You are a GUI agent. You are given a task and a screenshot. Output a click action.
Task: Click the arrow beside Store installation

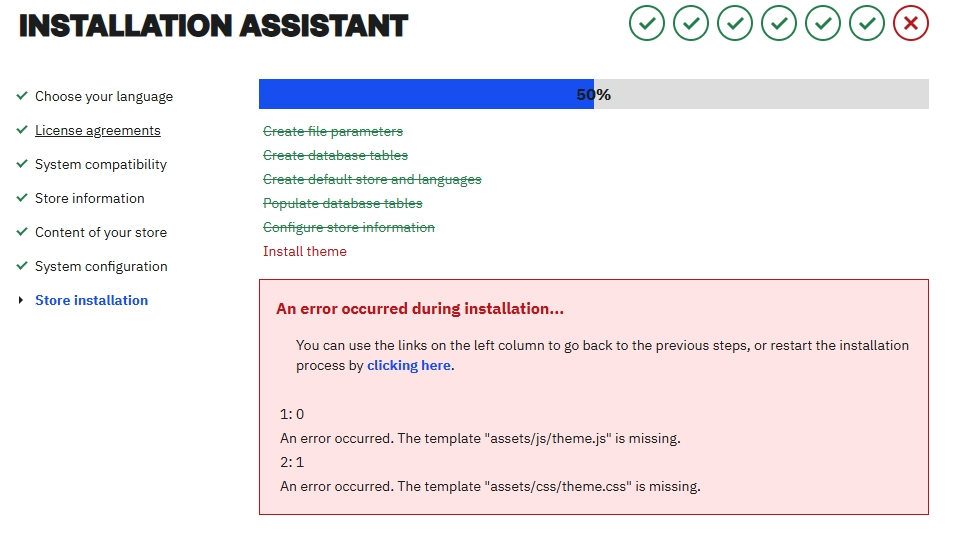(x=22, y=300)
